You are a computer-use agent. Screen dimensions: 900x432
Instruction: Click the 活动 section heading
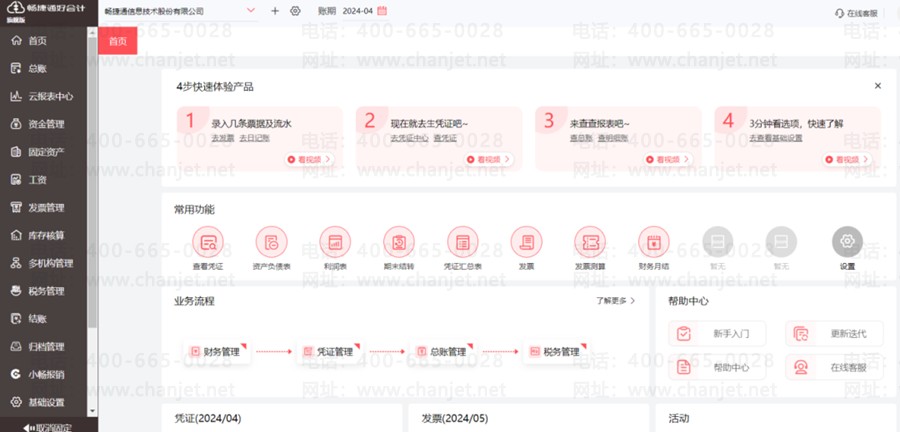pyautogui.click(x=678, y=419)
